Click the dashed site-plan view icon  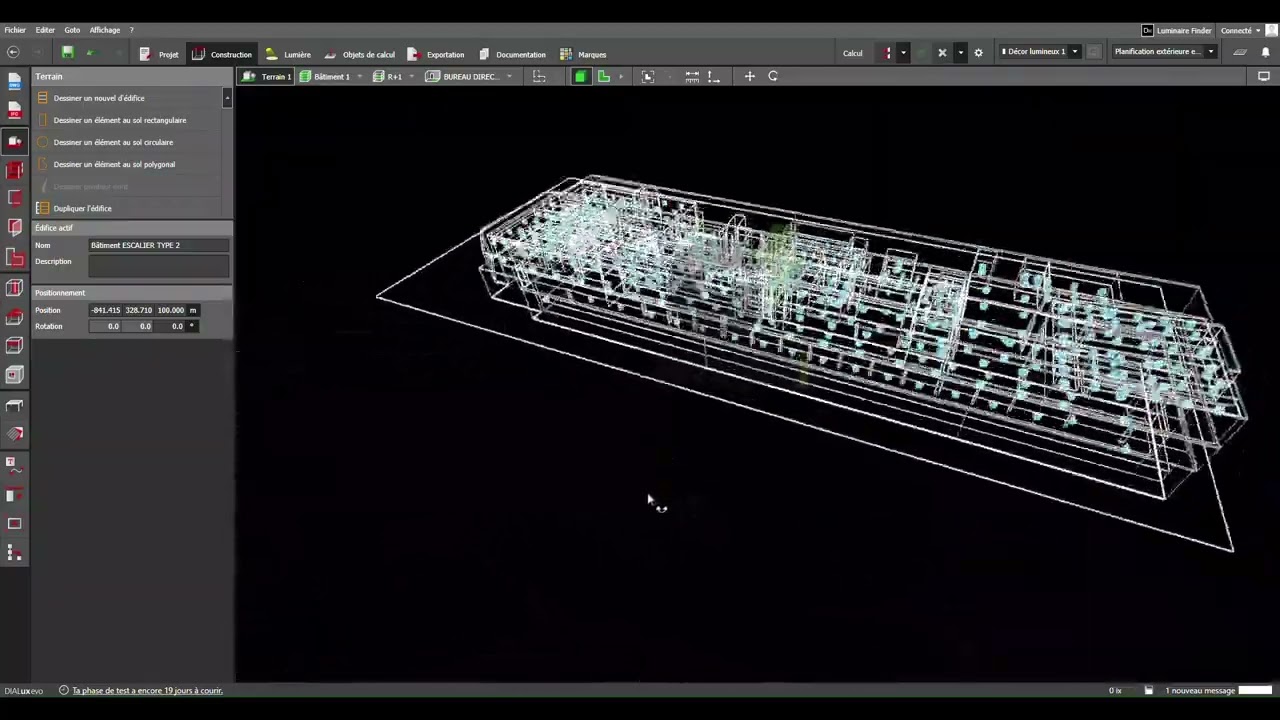click(x=539, y=76)
